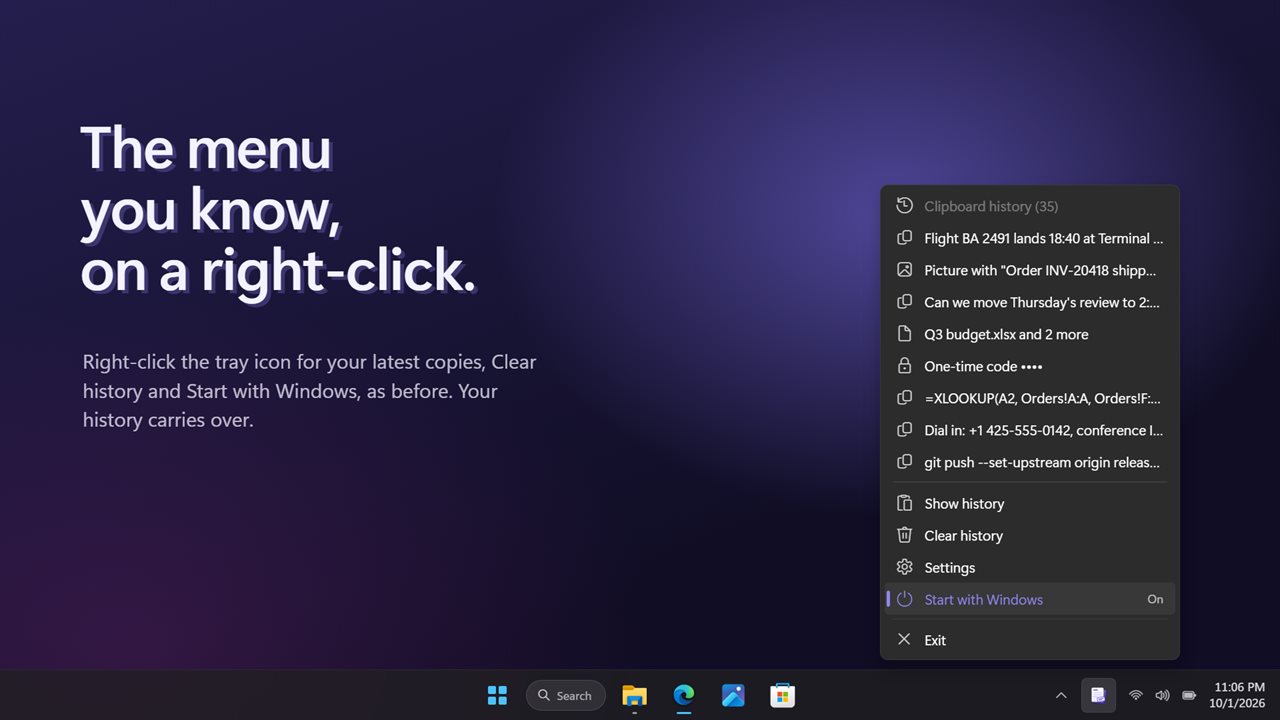Screen dimensions: 1280x720
Task: Click the Show history clipboard icon
Action: tap(904, 503)
